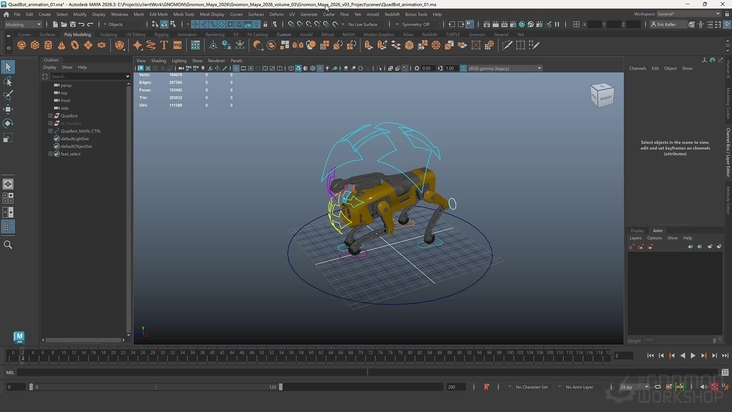Select the arrow Select tool in the toolbox
The width and height of the screenshot is (732, 412).
[x=8, y=67]
